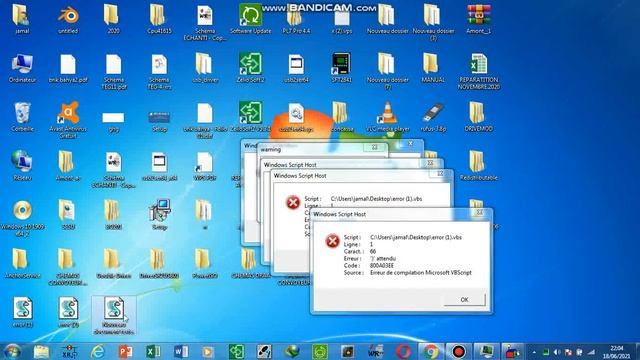Open Windows Explorer from the taskbar
This screenshot has height=360, width=640.
click(41, 351)
